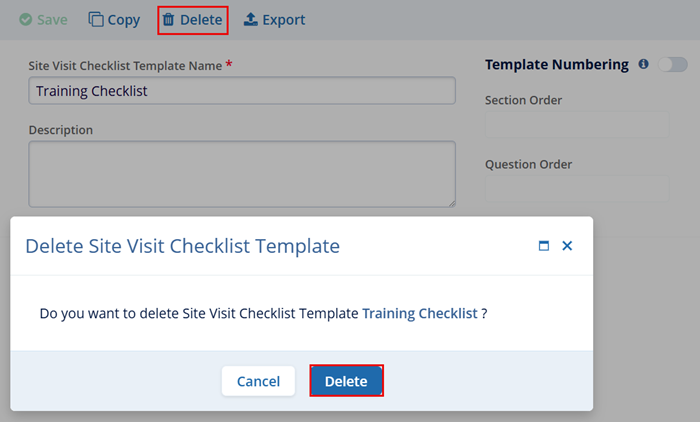This screenshot has width=700, height=422.
Task: Open the Training Checklist link in dialog message
Action: click(x=419, y=313)
